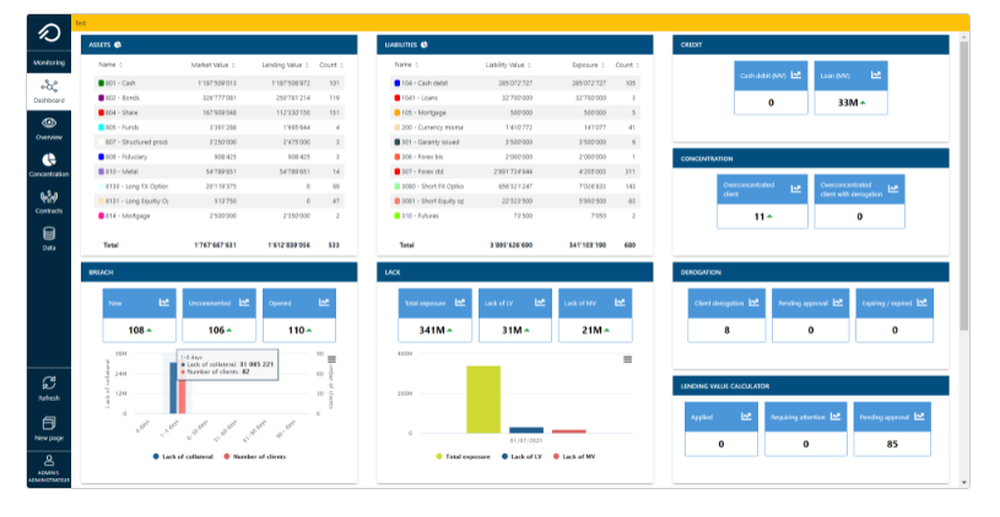
Task: Click the page vertical scrollbar
Action: [x=964, y=185]
